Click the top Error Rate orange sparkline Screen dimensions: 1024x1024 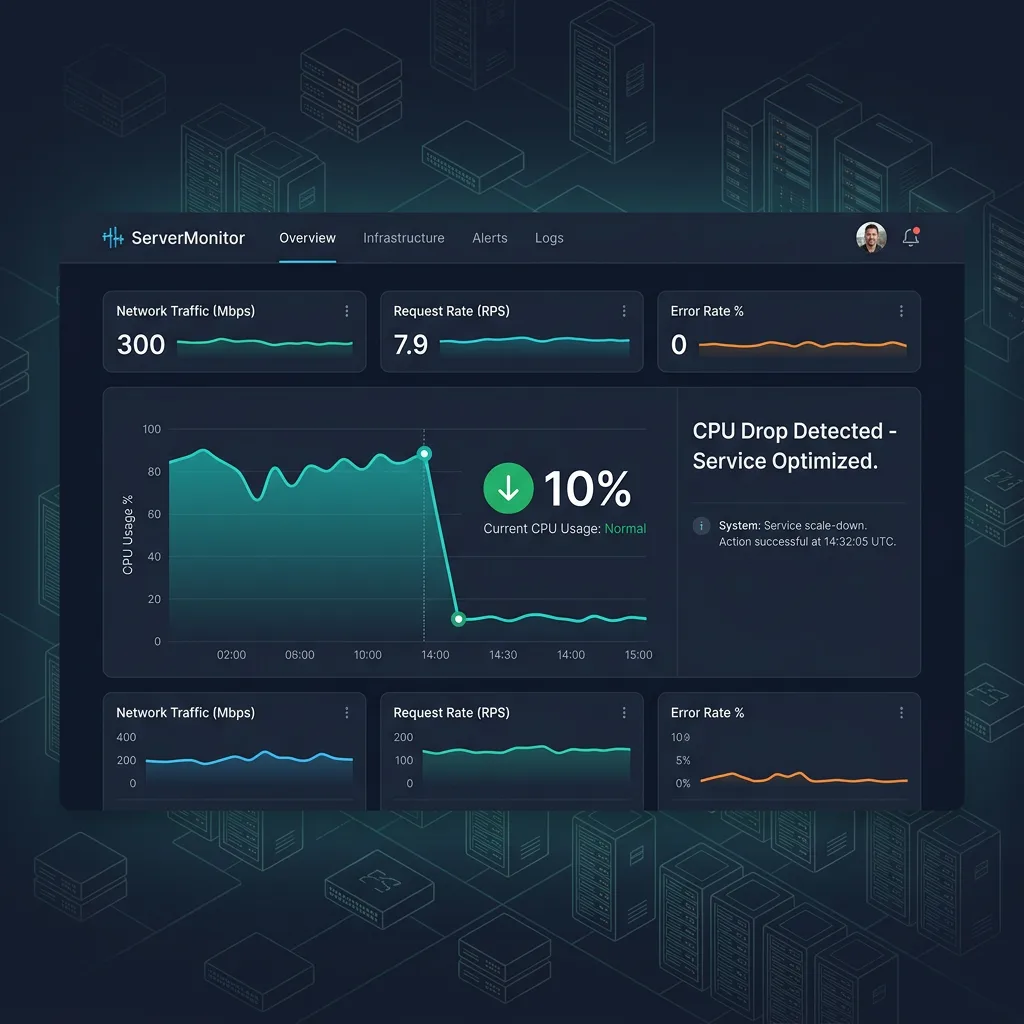tap(803, 344)
